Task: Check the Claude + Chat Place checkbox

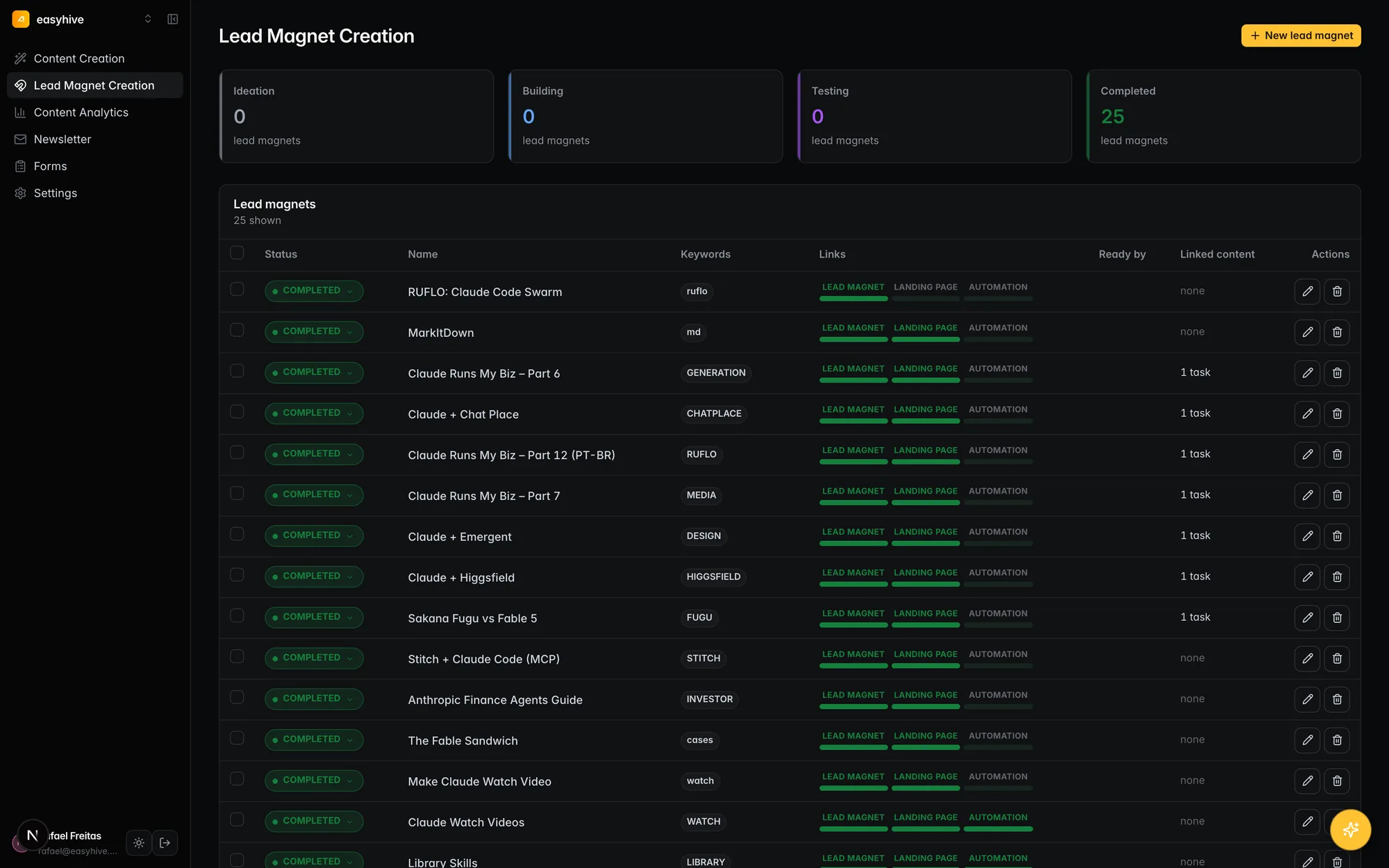Action: 237,412
